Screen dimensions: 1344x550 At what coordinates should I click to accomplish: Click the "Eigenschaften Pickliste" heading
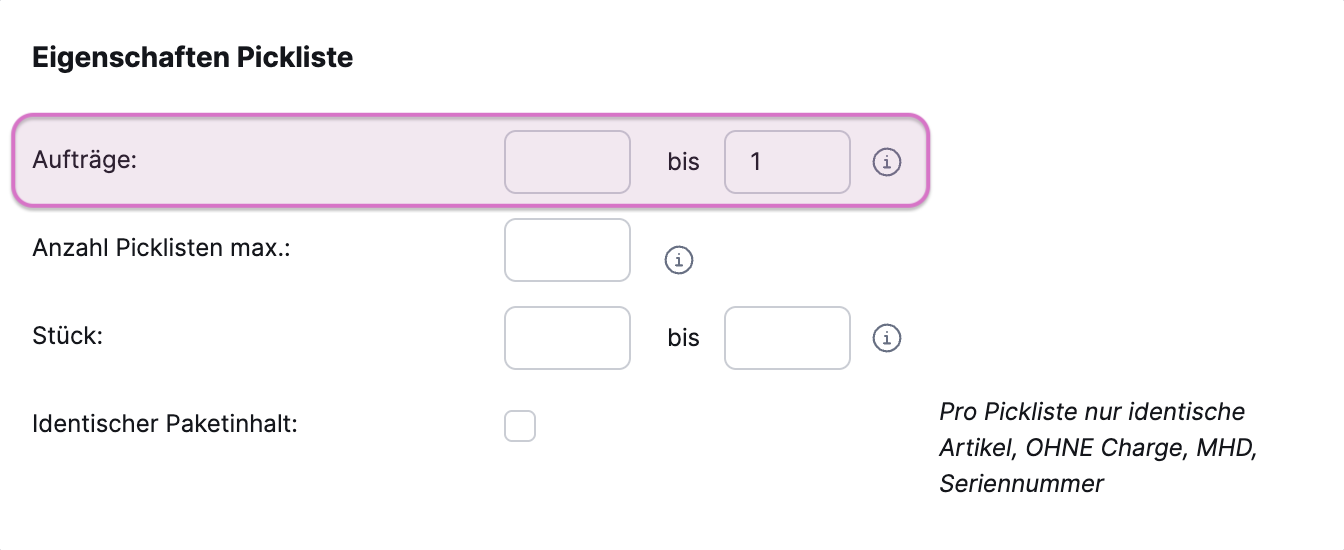coord(192,58)
